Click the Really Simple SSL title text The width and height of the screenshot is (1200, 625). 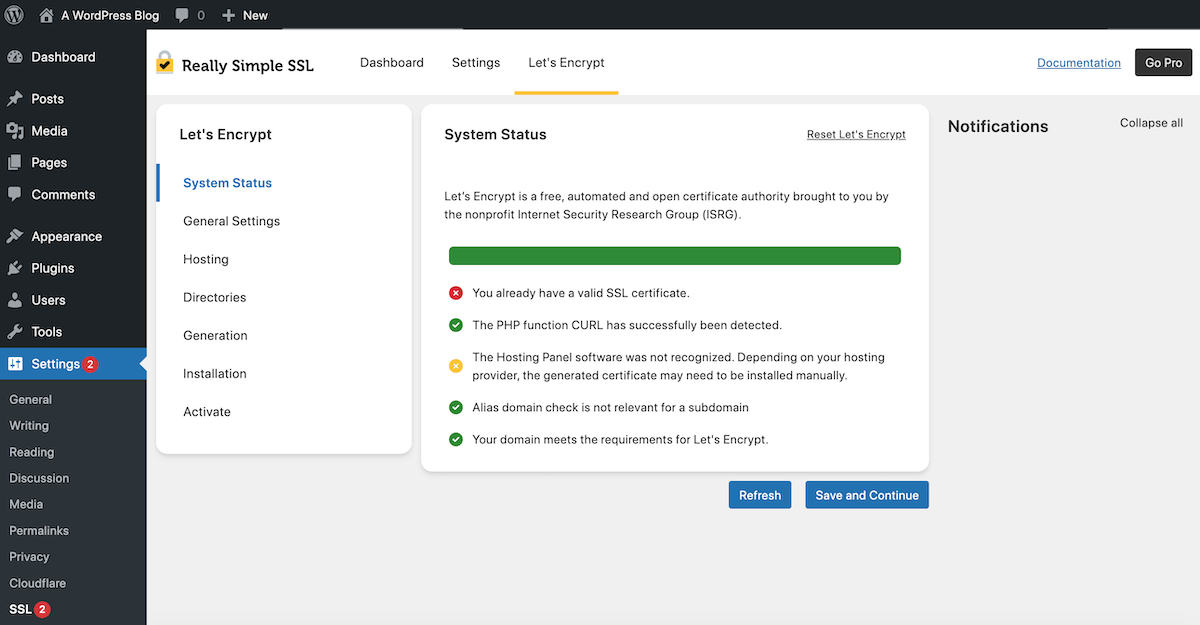[248, 66]
